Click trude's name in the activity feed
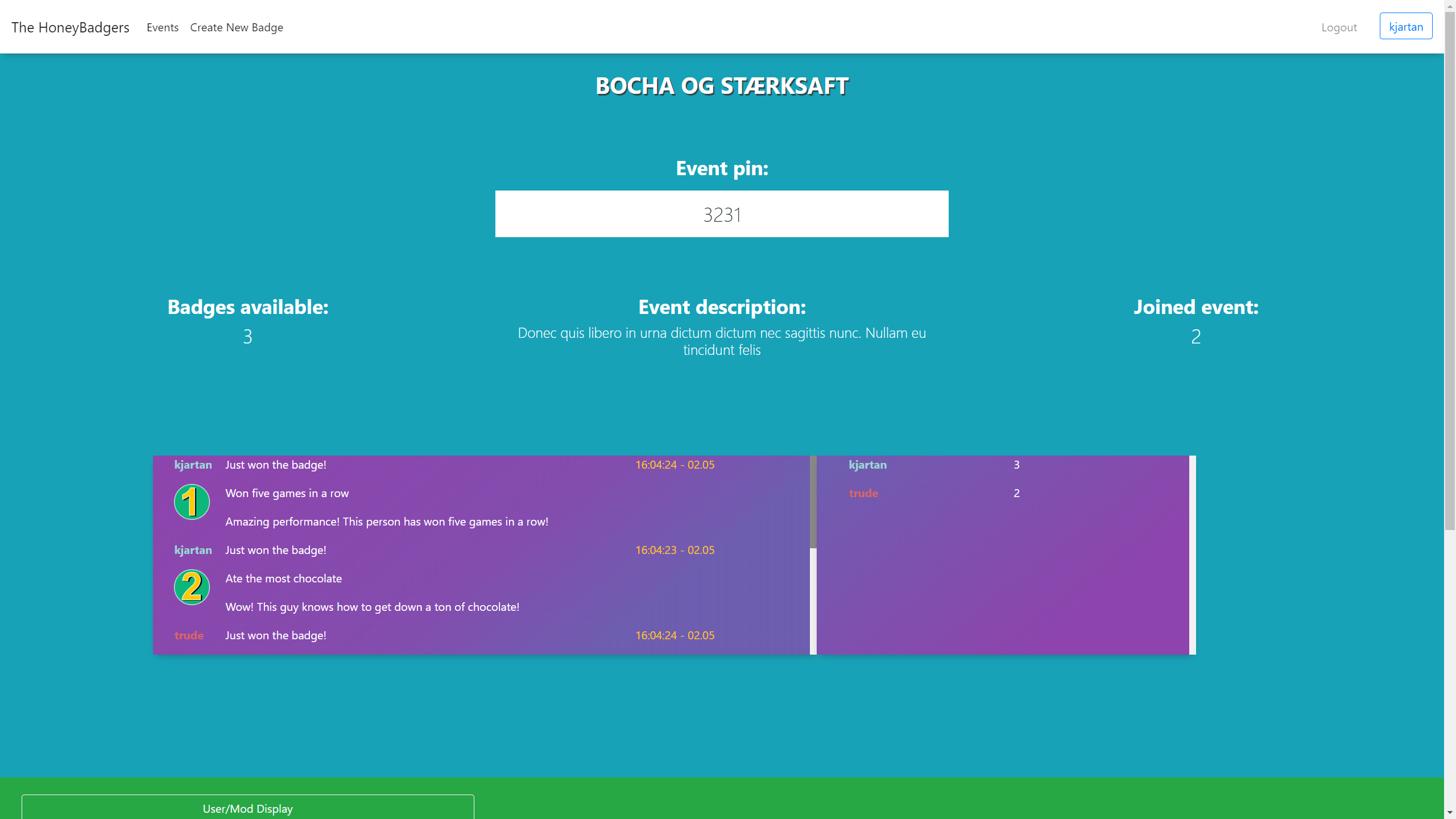This screenshot has width=1456, height=819. pos(189,635)
